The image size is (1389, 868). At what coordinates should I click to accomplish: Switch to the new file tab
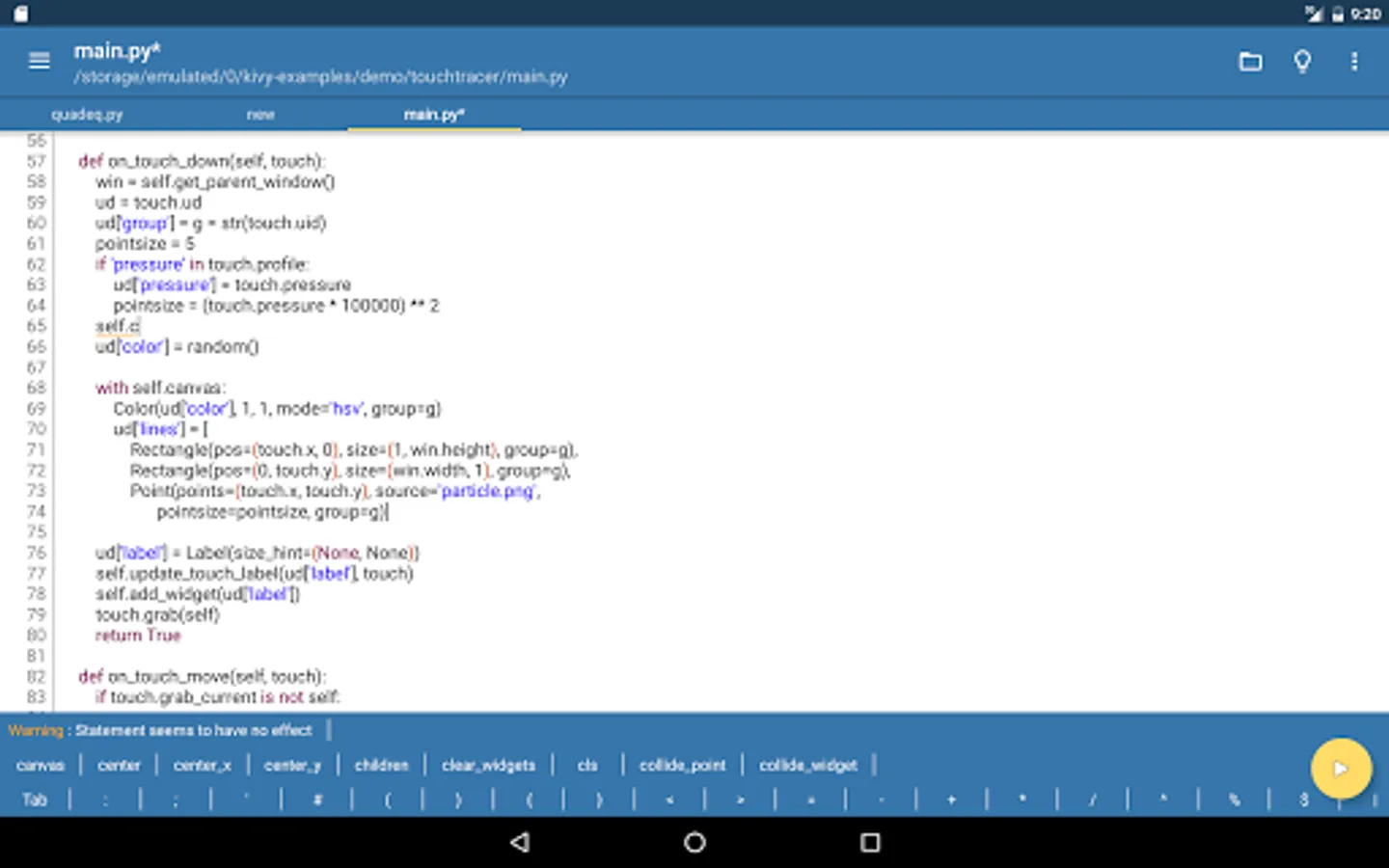pos(260,114)
